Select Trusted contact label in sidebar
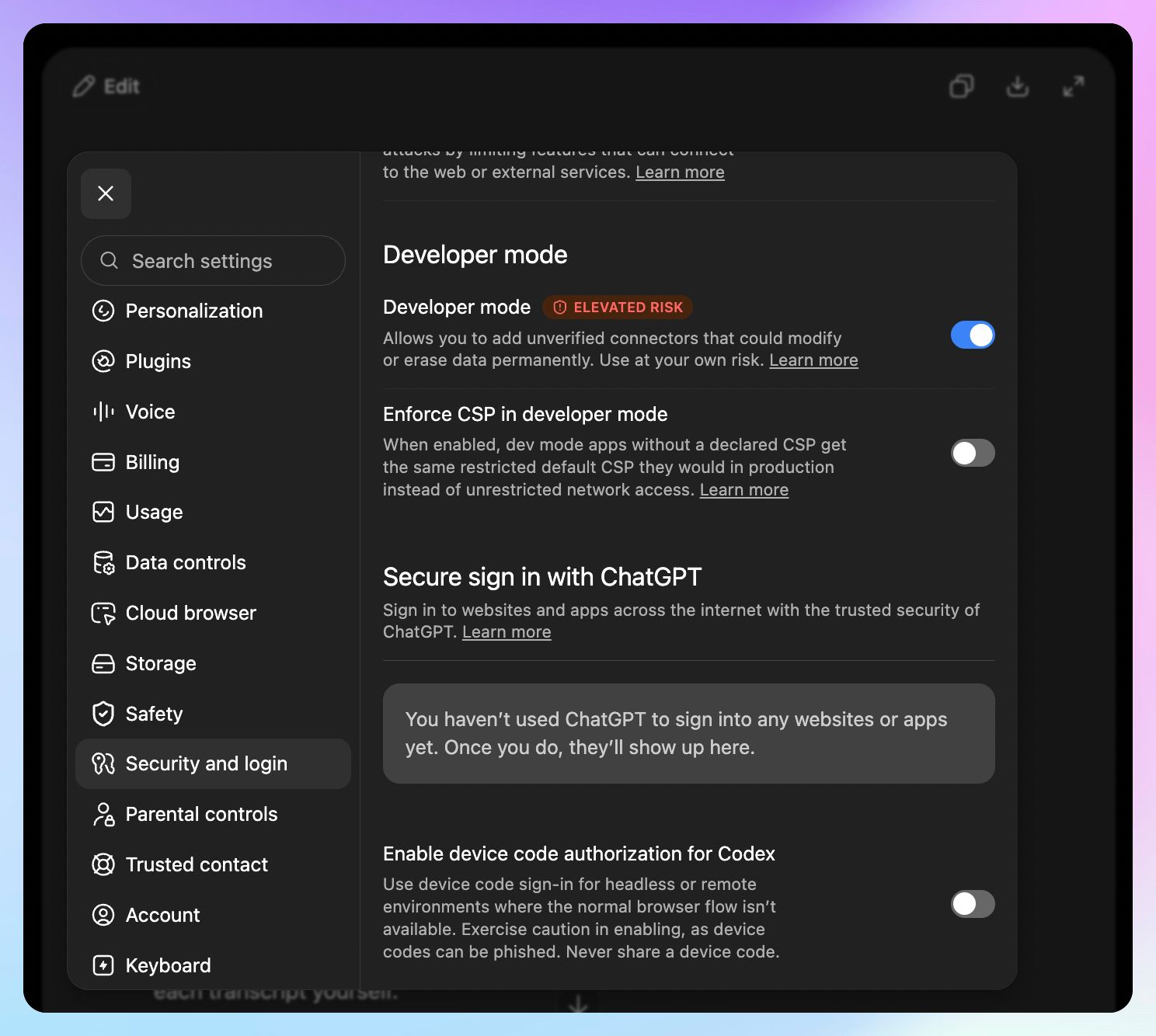 click(197, 864)
